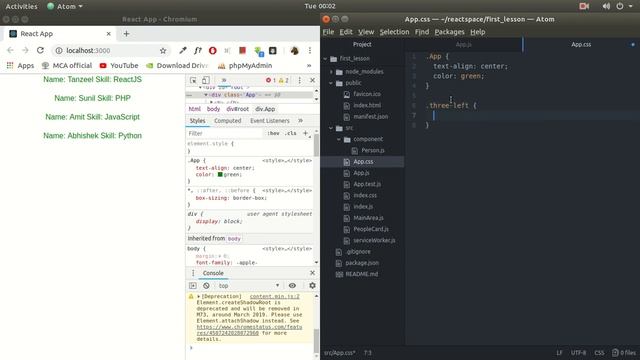640x360 pixels.
Task: Toggle the DevTools device toolbar
Action: 206,80
